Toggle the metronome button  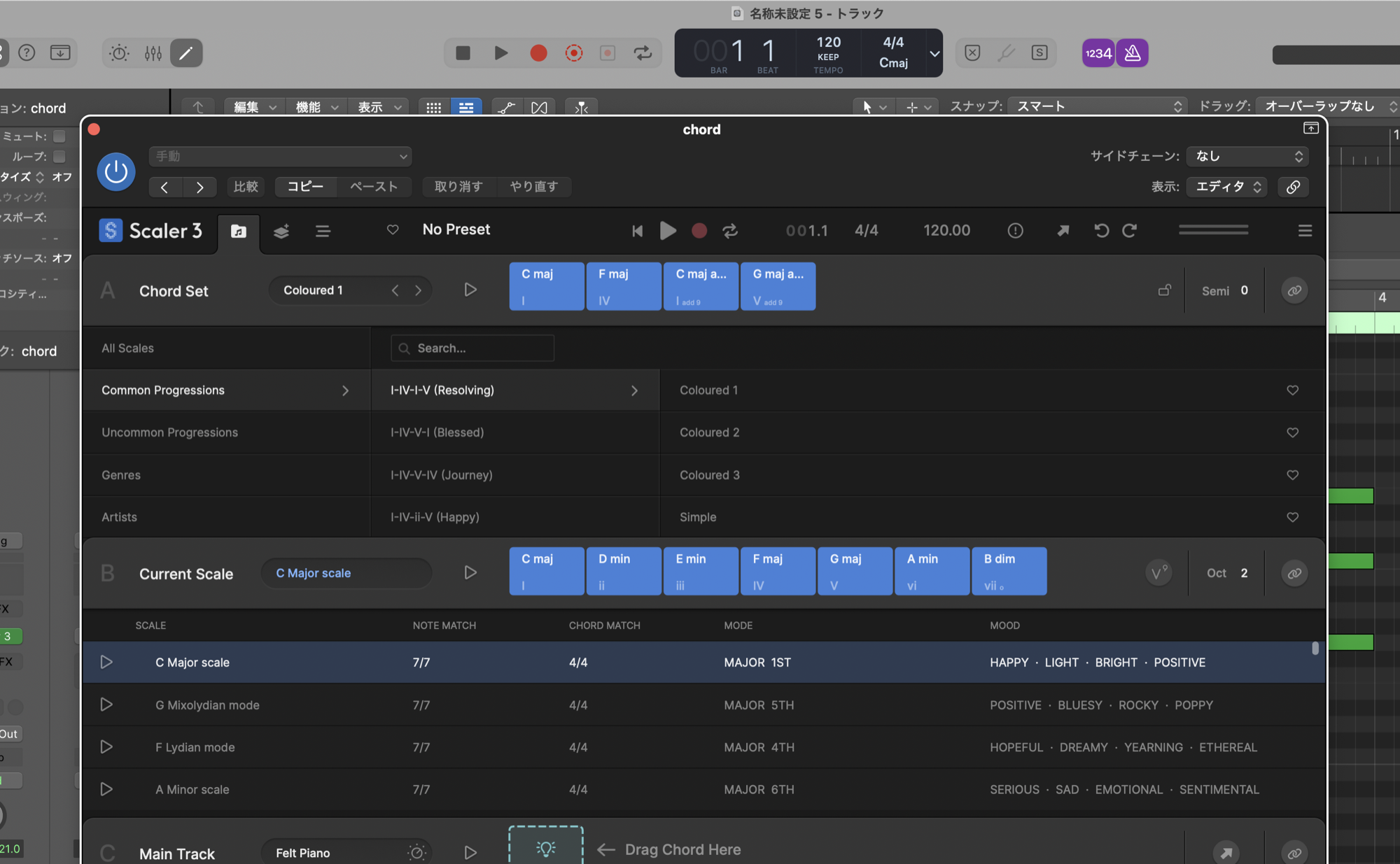(x=1133, y=53)
